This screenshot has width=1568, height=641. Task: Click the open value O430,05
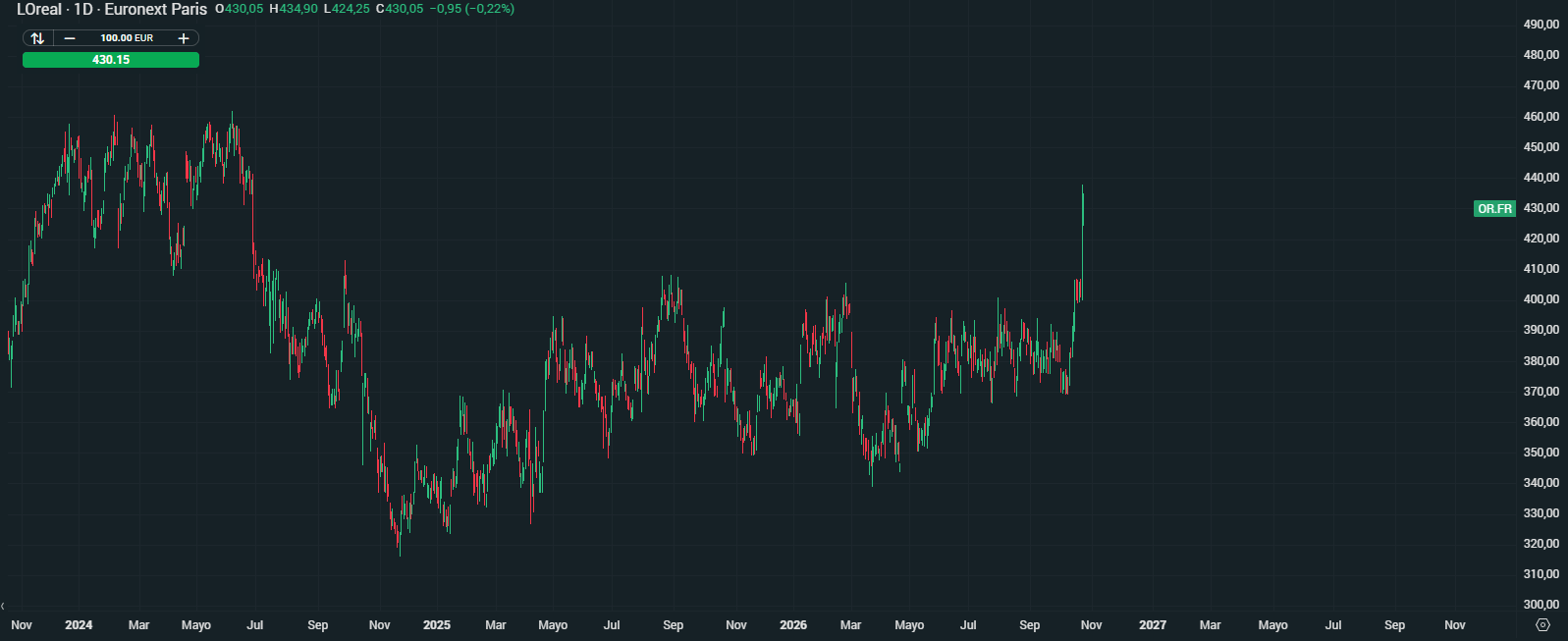point(240,9)
